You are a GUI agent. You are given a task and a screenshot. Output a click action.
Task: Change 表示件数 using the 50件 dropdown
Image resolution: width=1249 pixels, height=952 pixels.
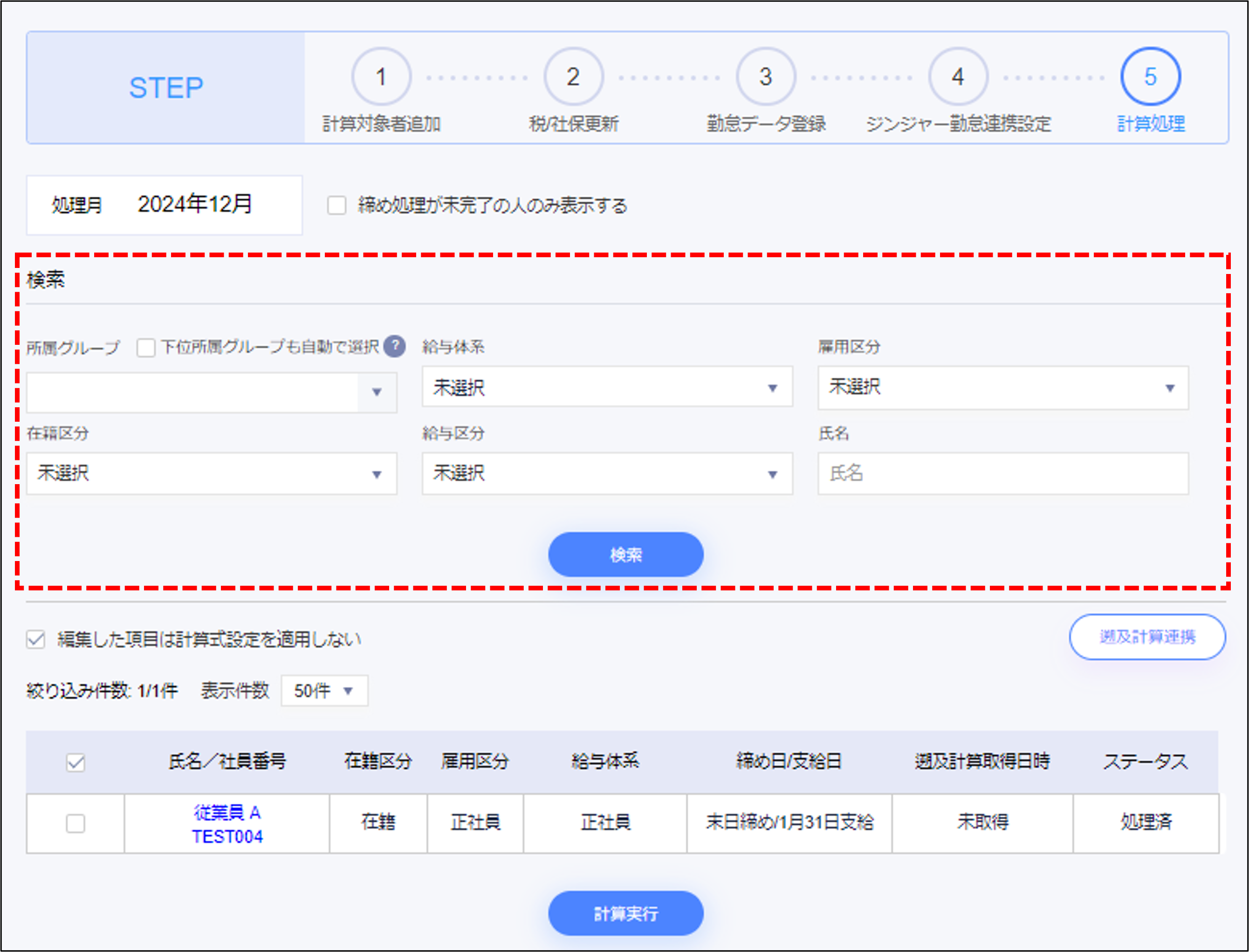point(323,691)
